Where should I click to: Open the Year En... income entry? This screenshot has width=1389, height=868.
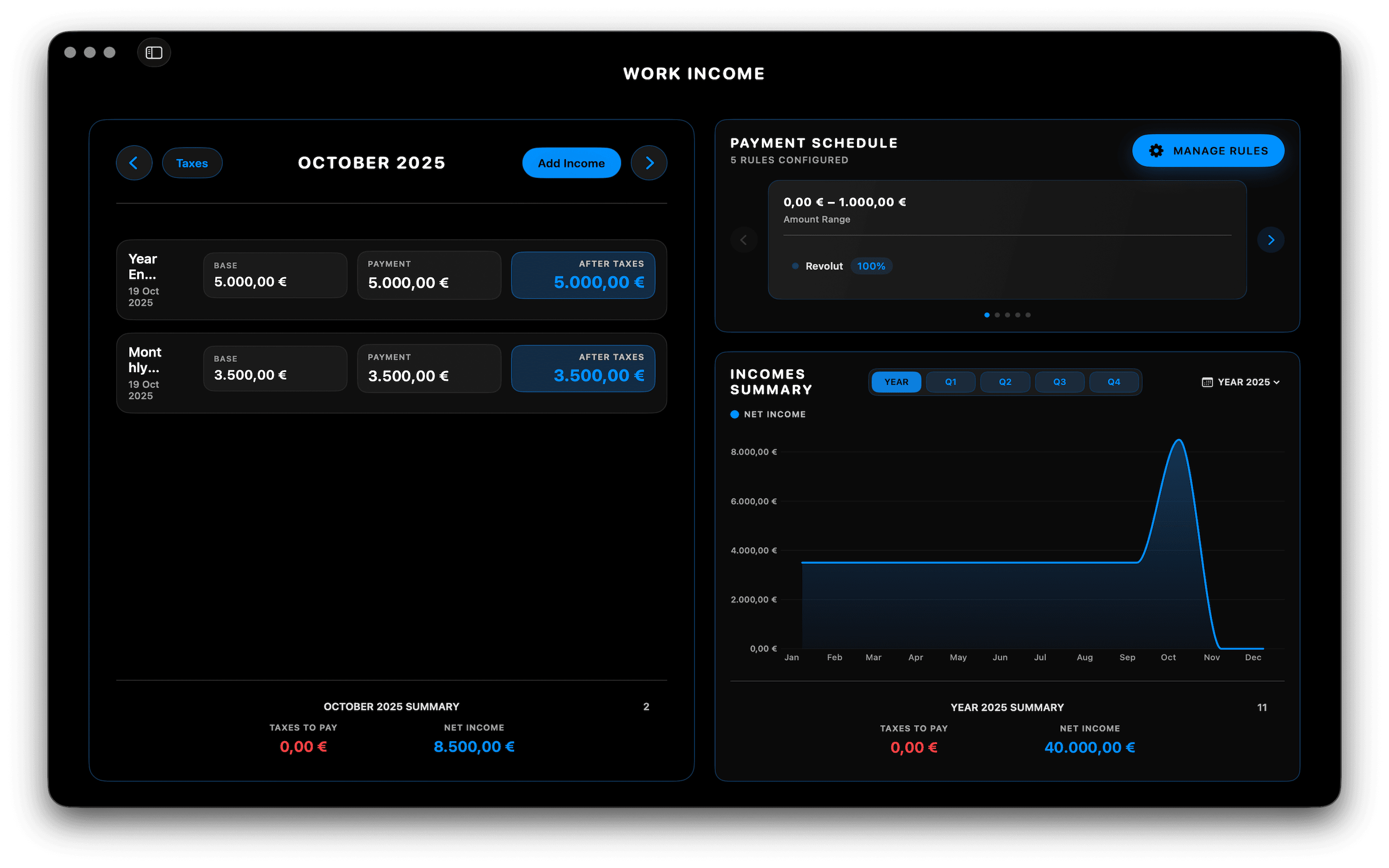pos(392,280)
